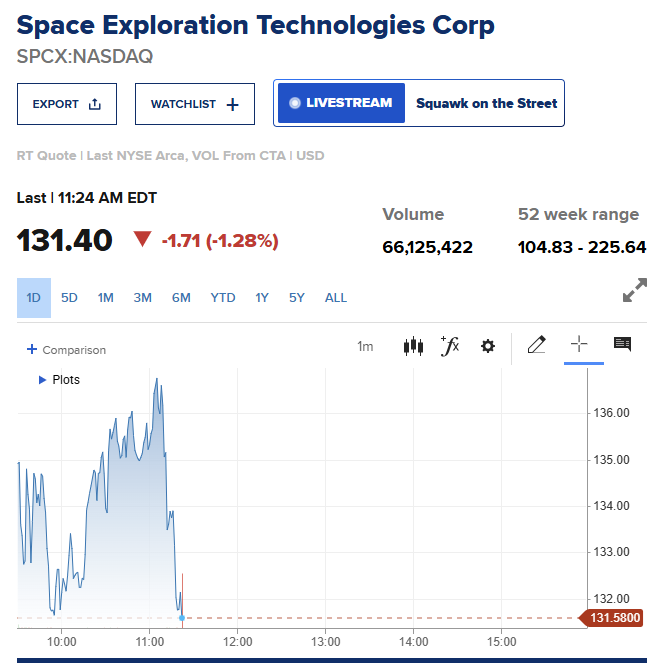Viewport: 658px width, 664px height.
Task: Switch chart range to 1M
Action: click(x=105, y=298)
